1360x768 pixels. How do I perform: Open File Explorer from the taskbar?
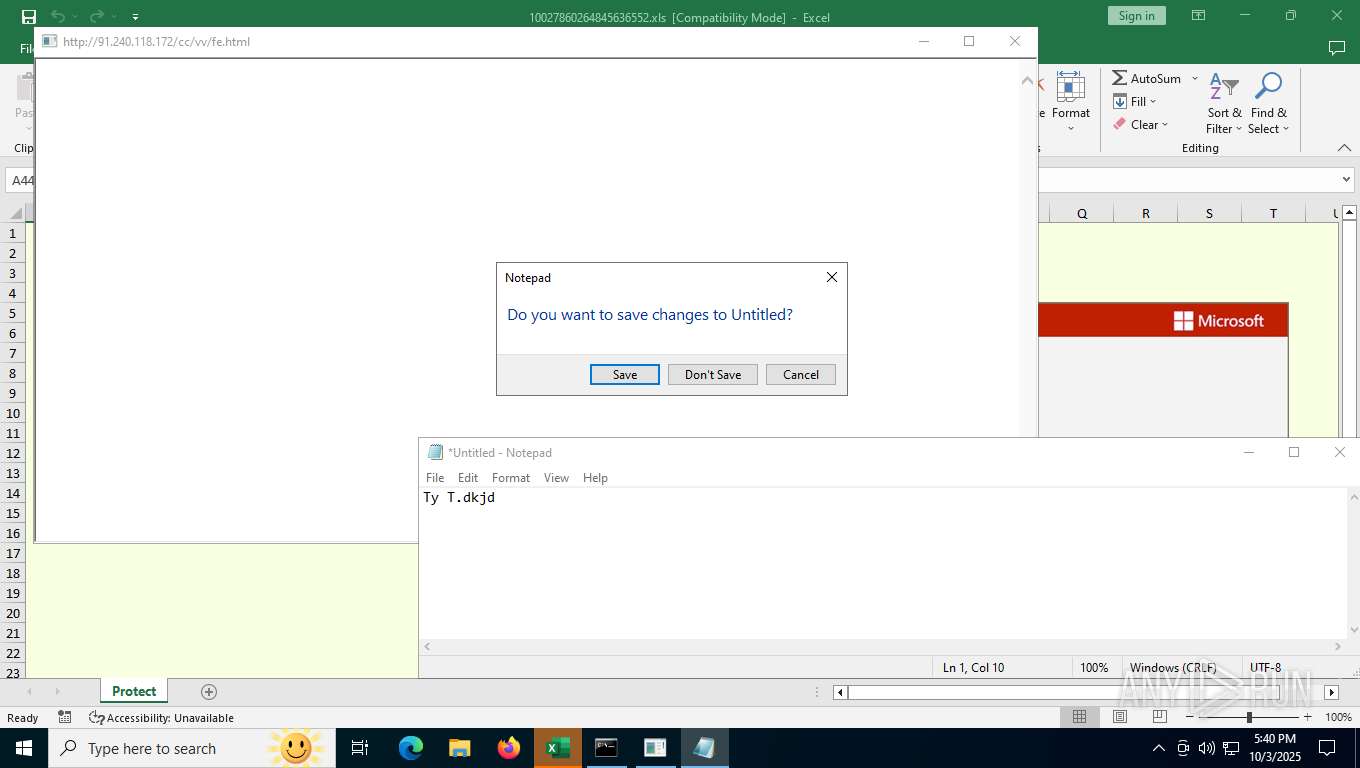point(459,748)
